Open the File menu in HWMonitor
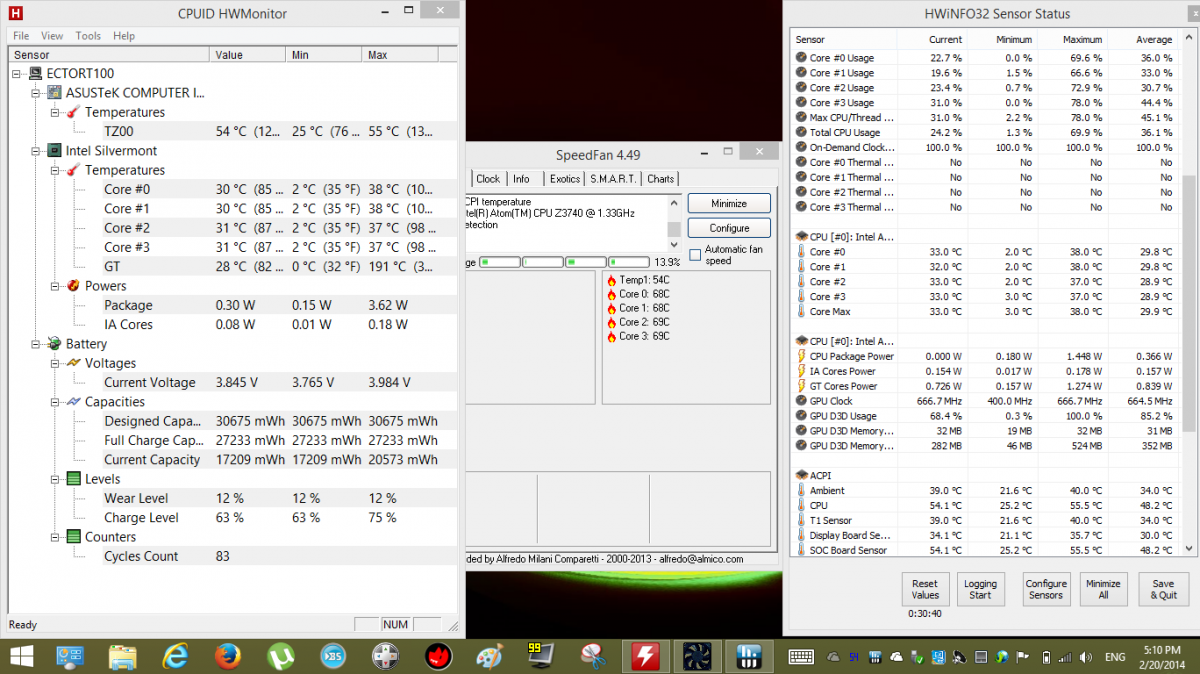1200x674 pixels. pos(21,36)
